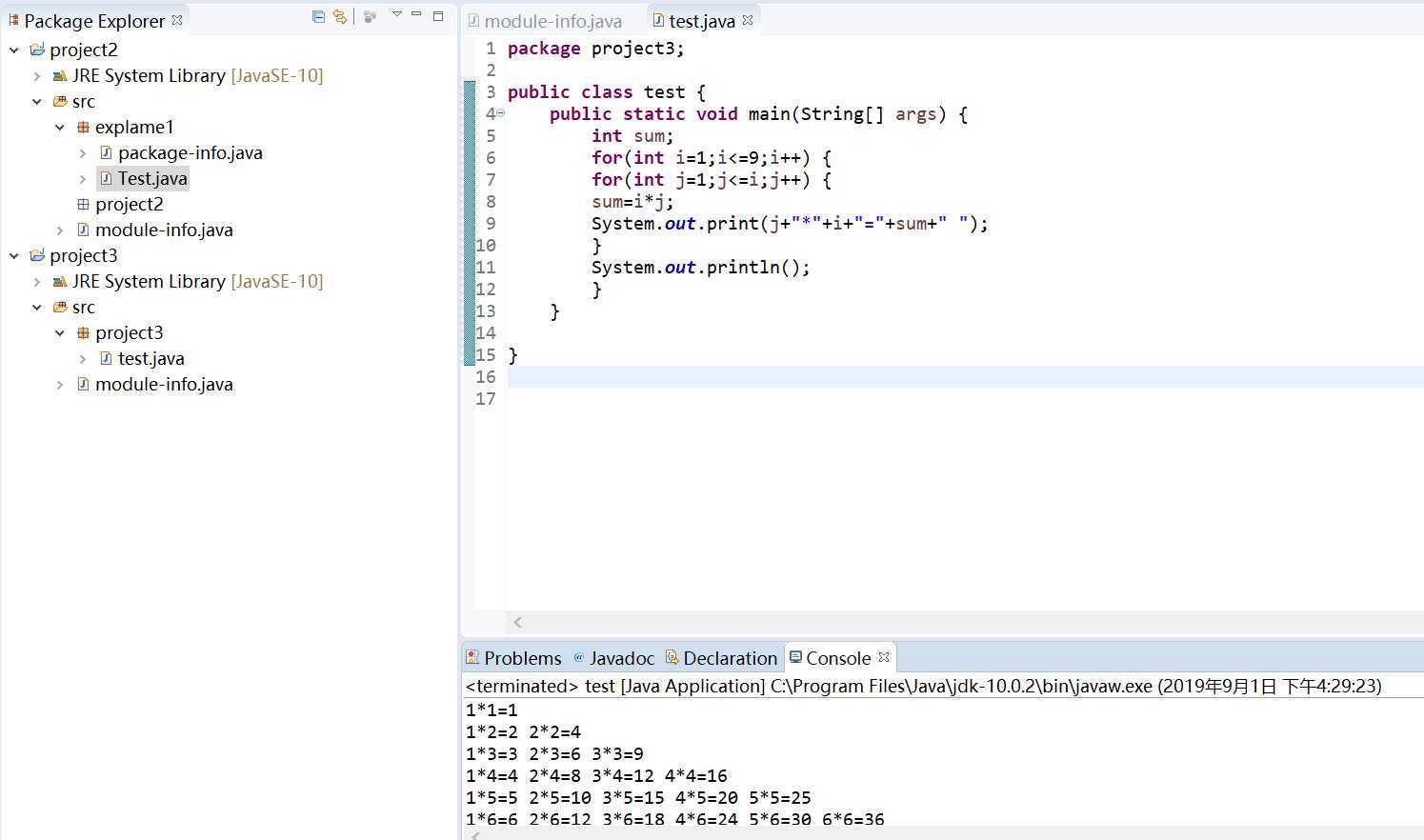Click the Console tab monitor icon

tap(795, 657)
